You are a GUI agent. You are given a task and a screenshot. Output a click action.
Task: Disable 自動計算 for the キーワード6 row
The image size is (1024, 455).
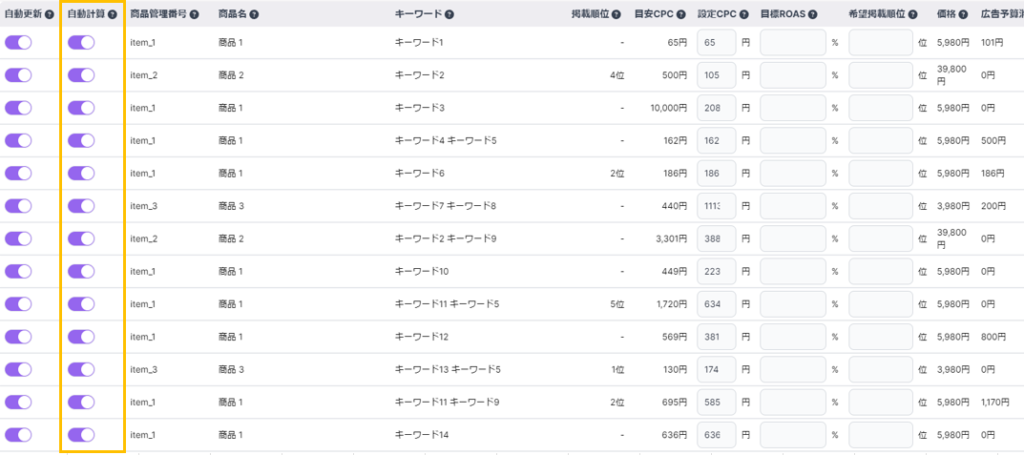click(x=81, y=174)
